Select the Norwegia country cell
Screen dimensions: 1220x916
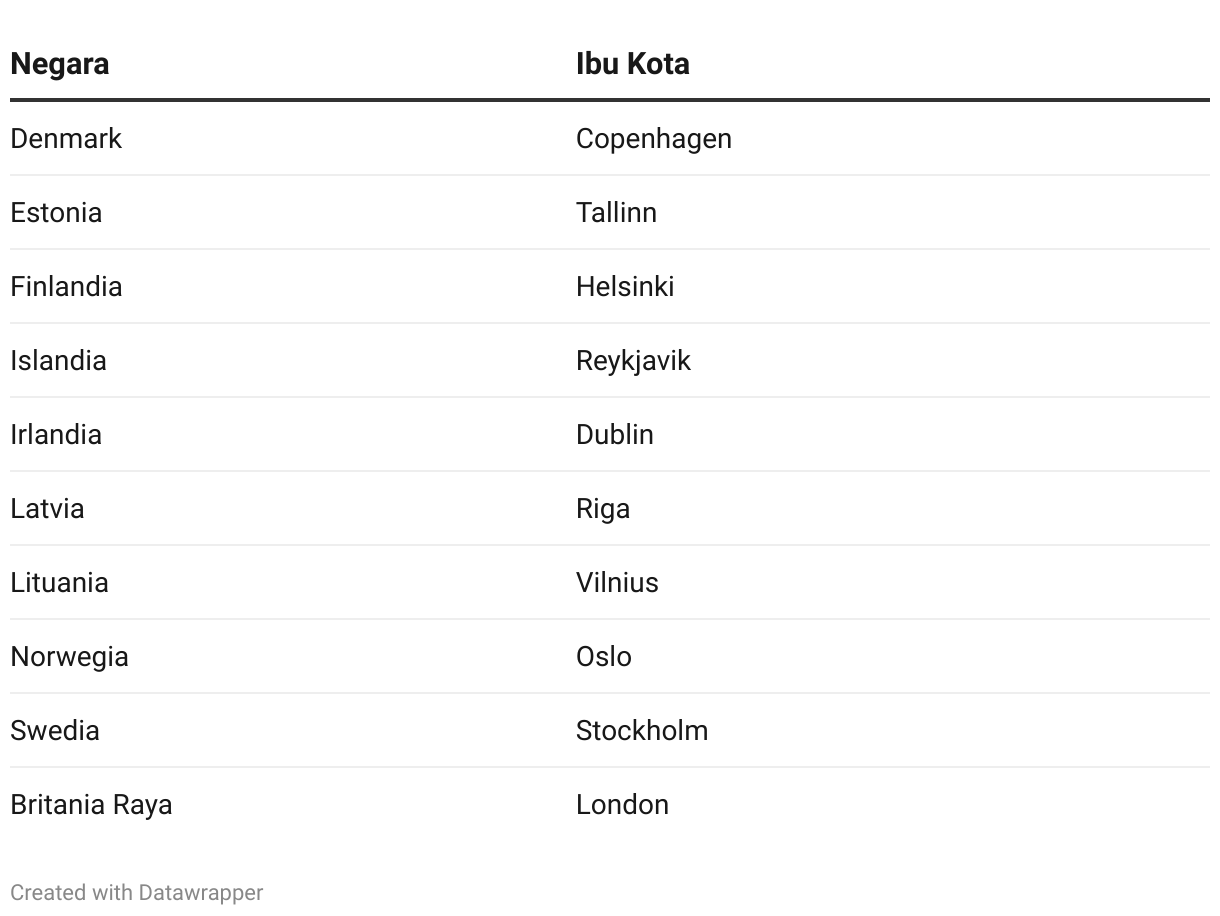tap(69, 656)
